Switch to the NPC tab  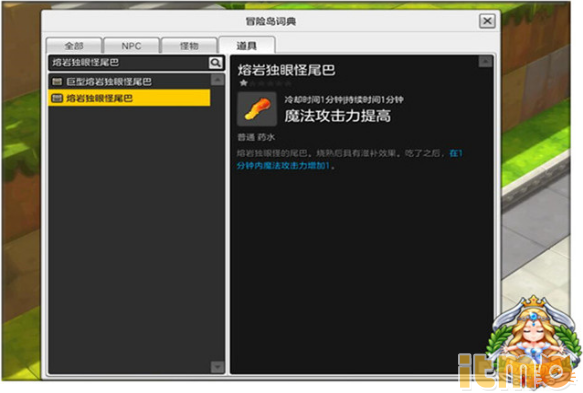click(131, 46)
